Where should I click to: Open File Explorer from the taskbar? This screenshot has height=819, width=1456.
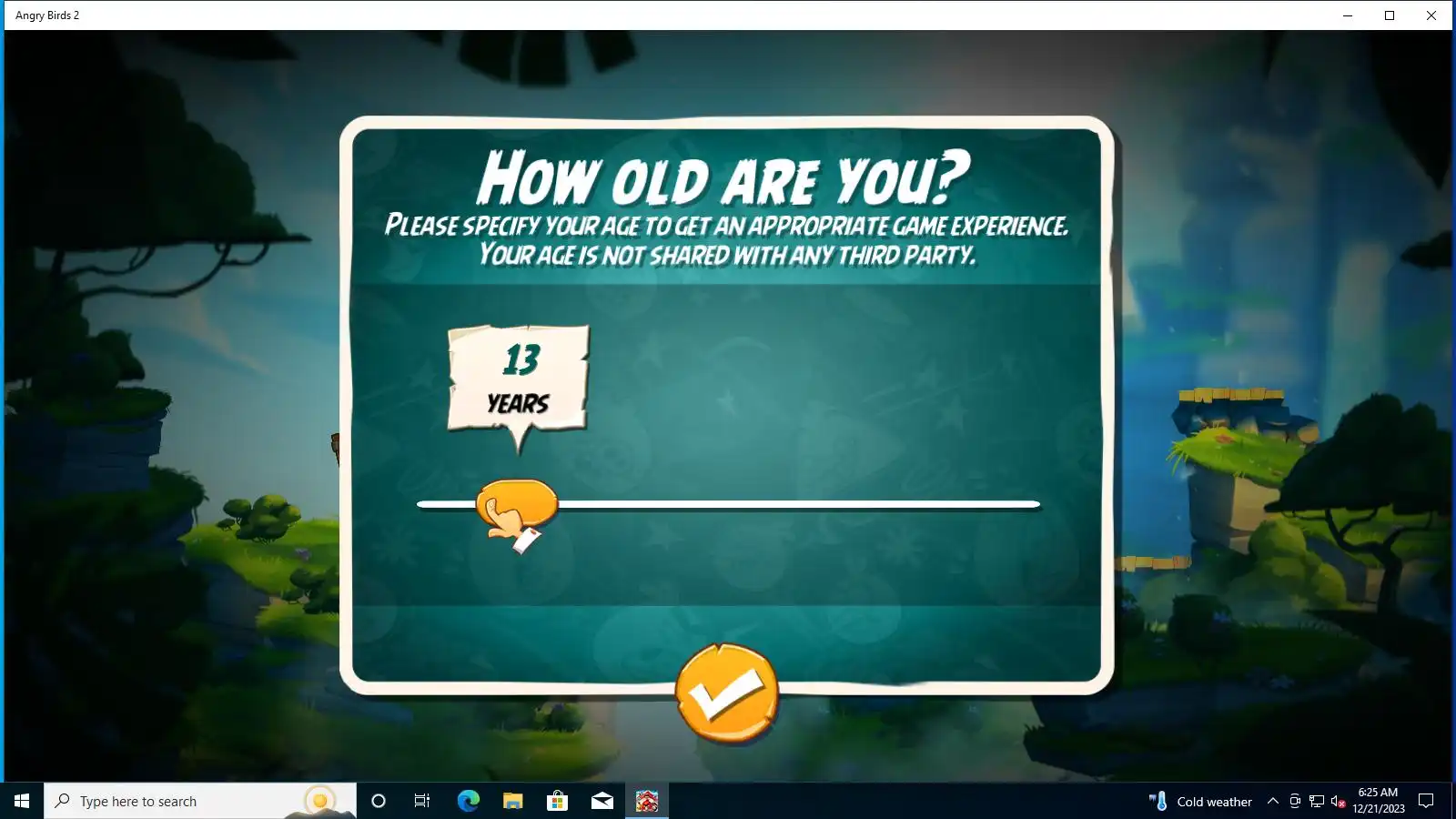pos(512,801)
